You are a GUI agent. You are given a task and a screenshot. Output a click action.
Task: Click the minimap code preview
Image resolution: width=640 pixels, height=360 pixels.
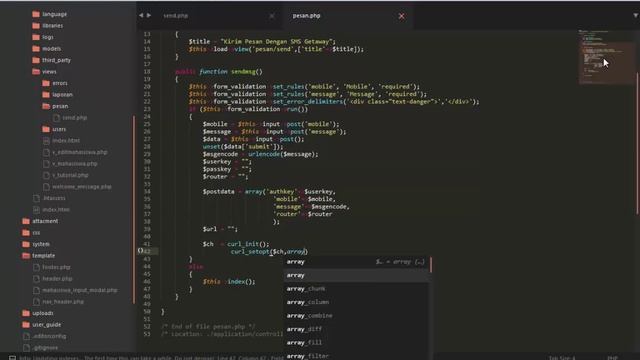point(607,57)
